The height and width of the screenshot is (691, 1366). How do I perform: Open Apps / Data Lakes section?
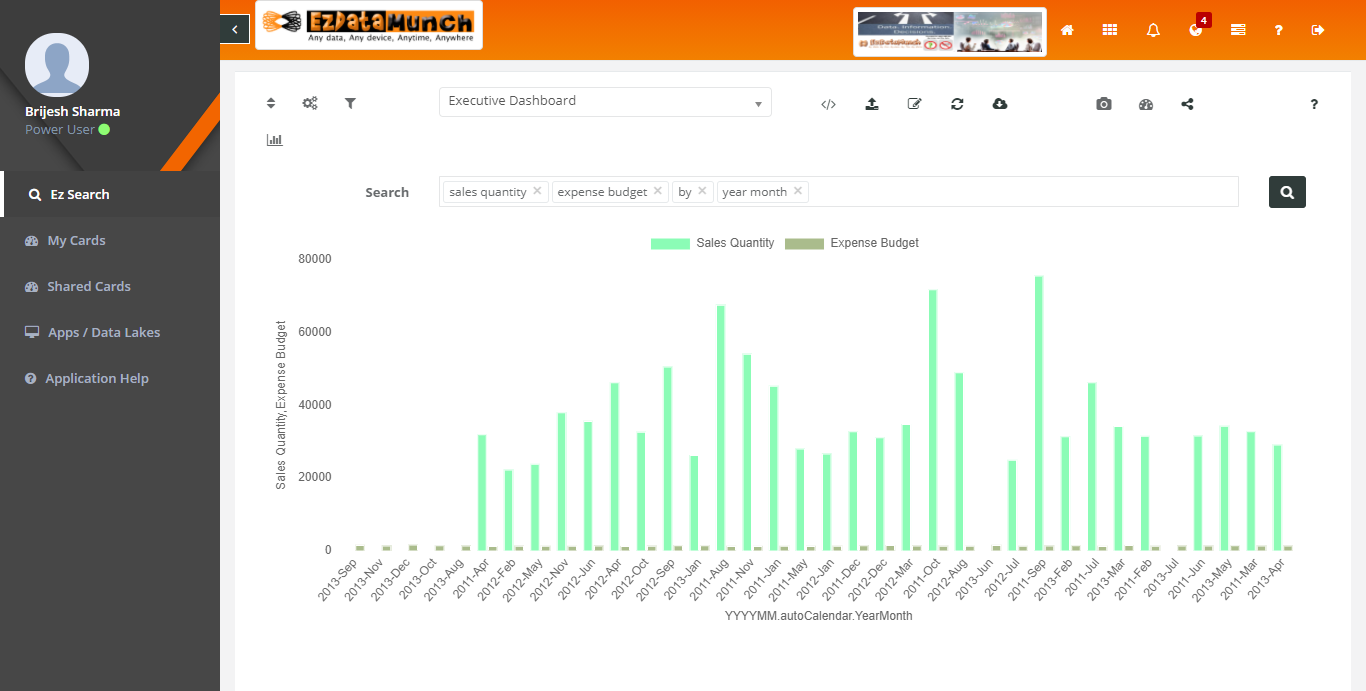pyautogui.click(x=103, y=332)
